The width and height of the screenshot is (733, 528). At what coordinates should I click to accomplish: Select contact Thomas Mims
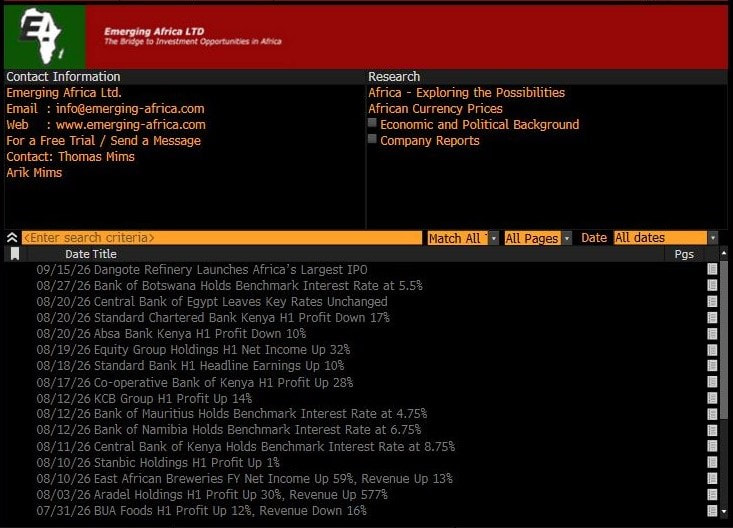96,156
